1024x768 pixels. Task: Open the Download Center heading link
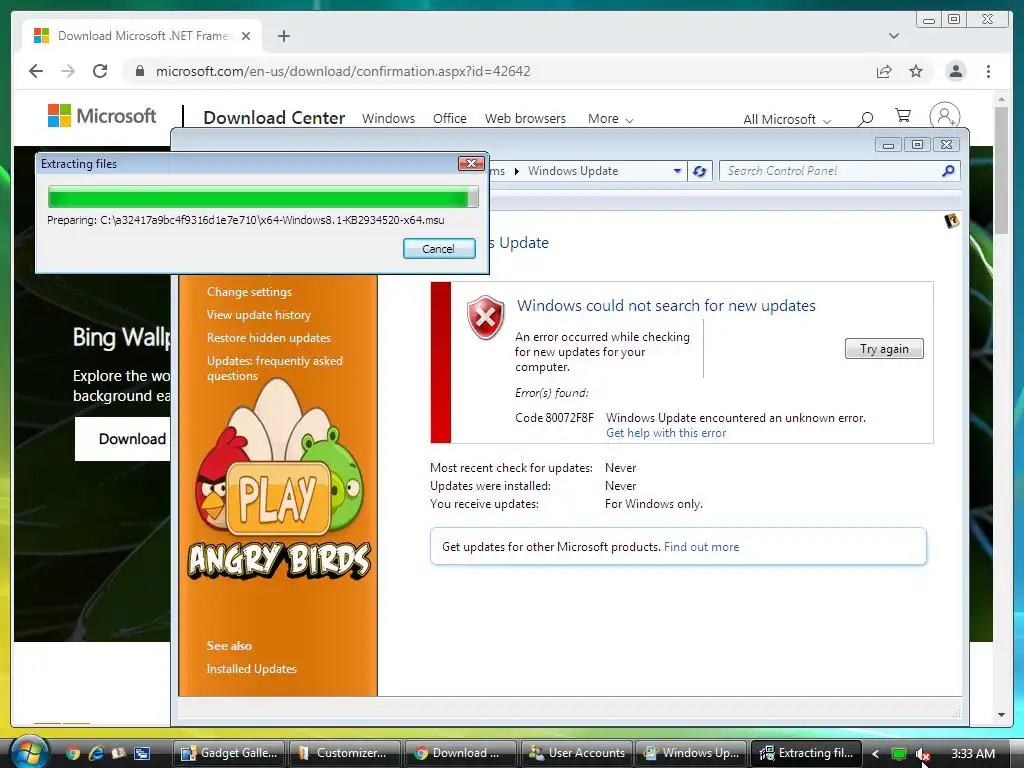[274, 118]
